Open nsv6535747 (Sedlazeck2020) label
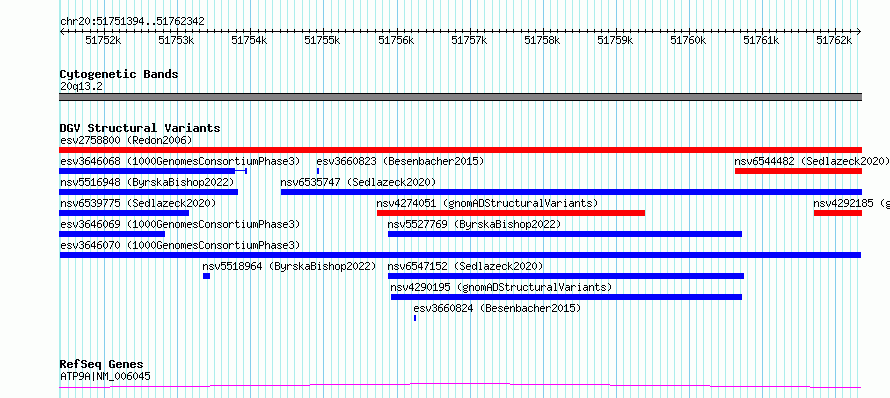The image size is (890, 398). 358,182
